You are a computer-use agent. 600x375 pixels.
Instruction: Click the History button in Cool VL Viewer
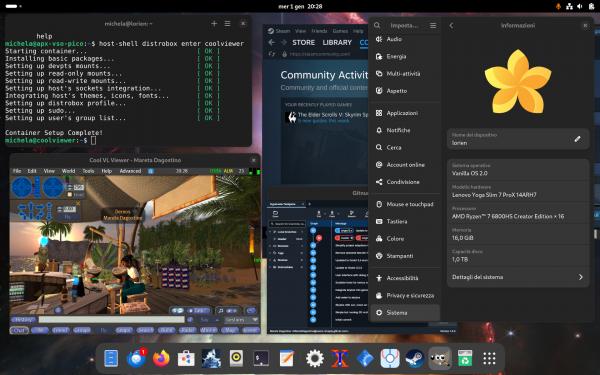(23, 320)
